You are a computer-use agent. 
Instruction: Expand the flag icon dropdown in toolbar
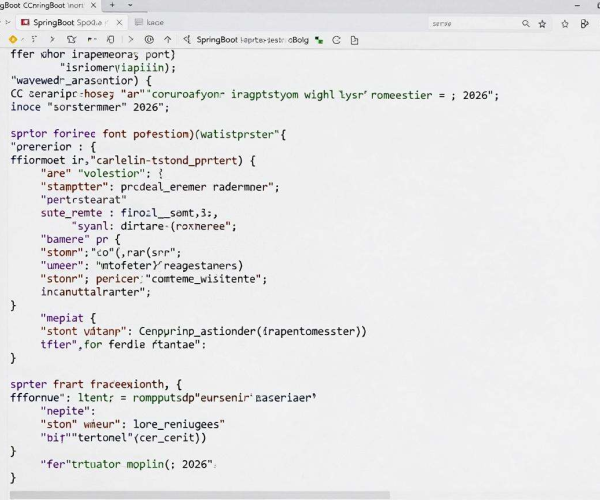[x=92, y=39]
